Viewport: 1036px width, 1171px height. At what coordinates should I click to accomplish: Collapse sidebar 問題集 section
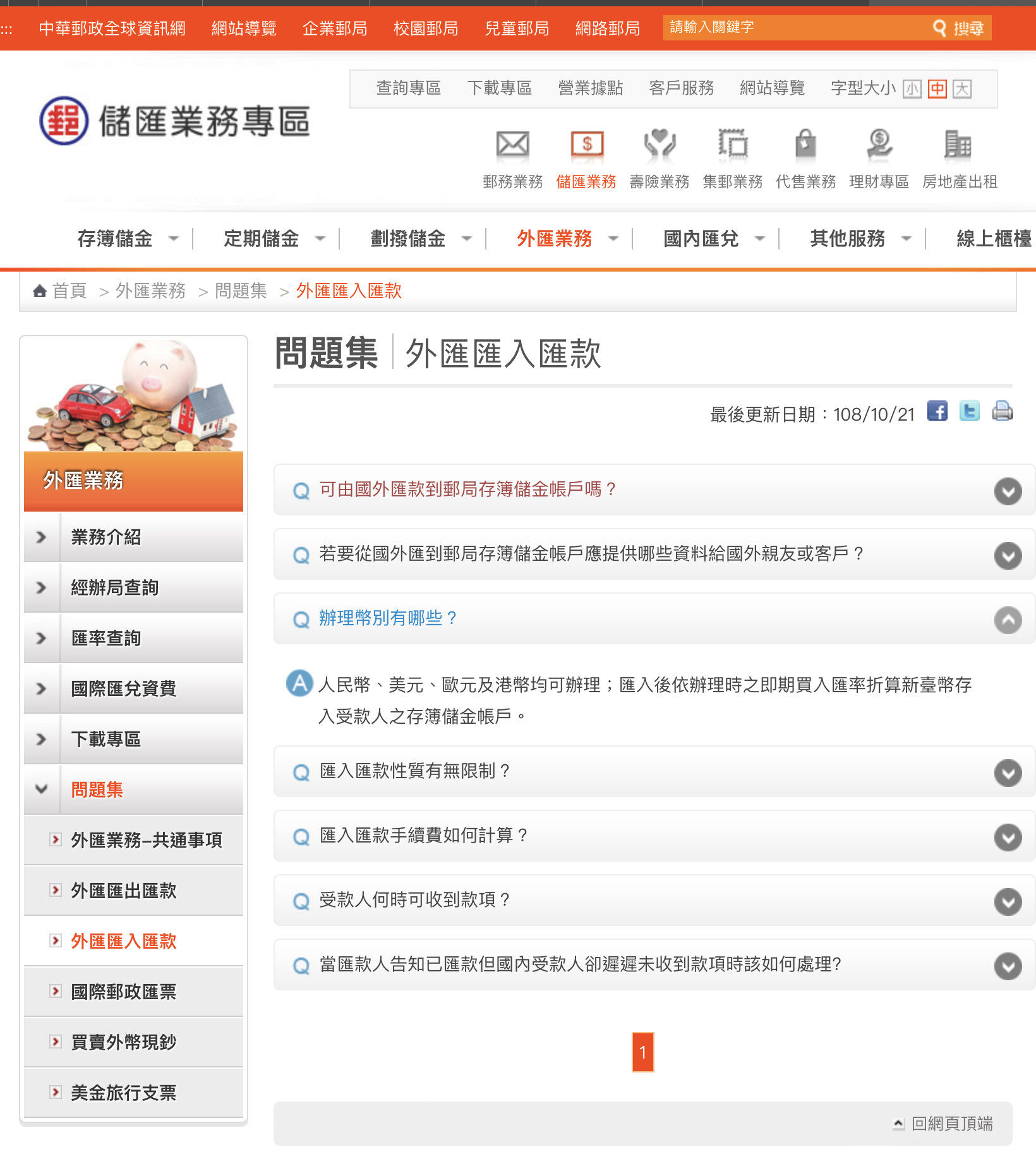[133, 790]
